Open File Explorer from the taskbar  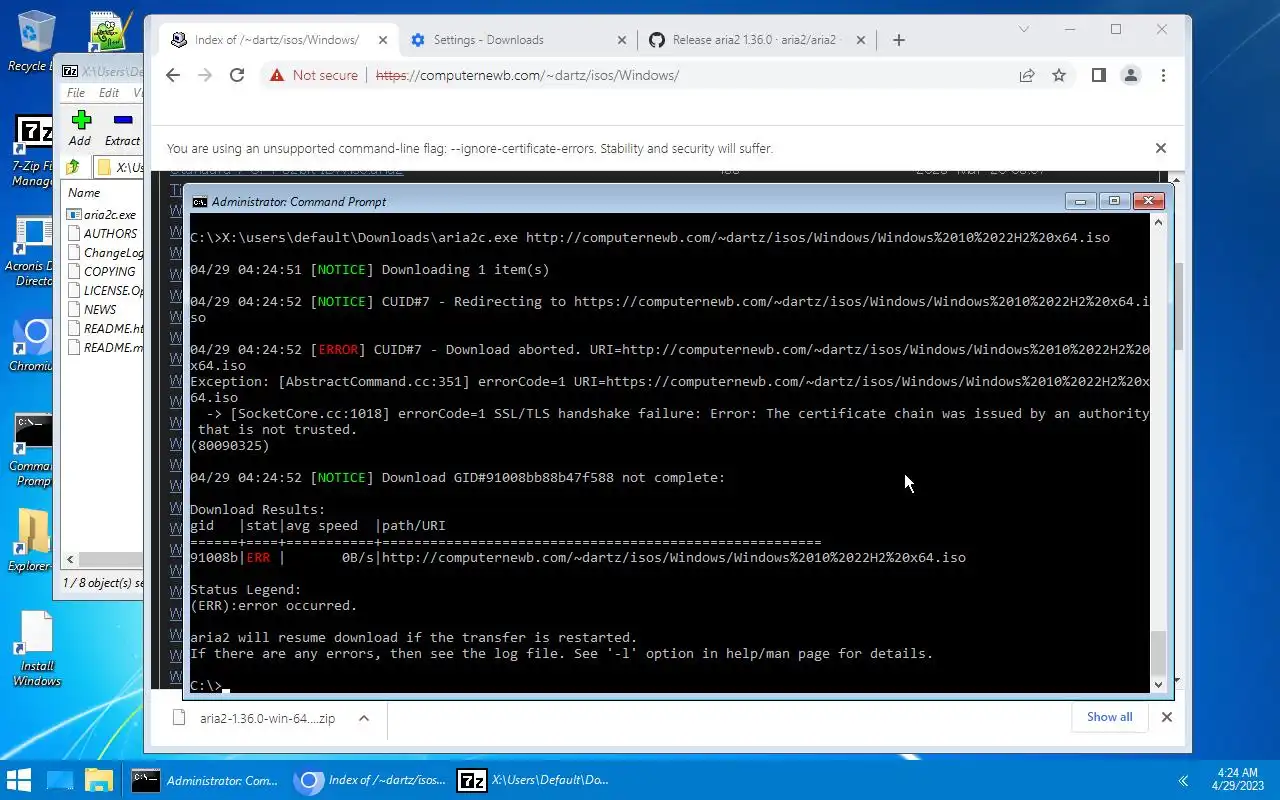click(x=98, y=780)
